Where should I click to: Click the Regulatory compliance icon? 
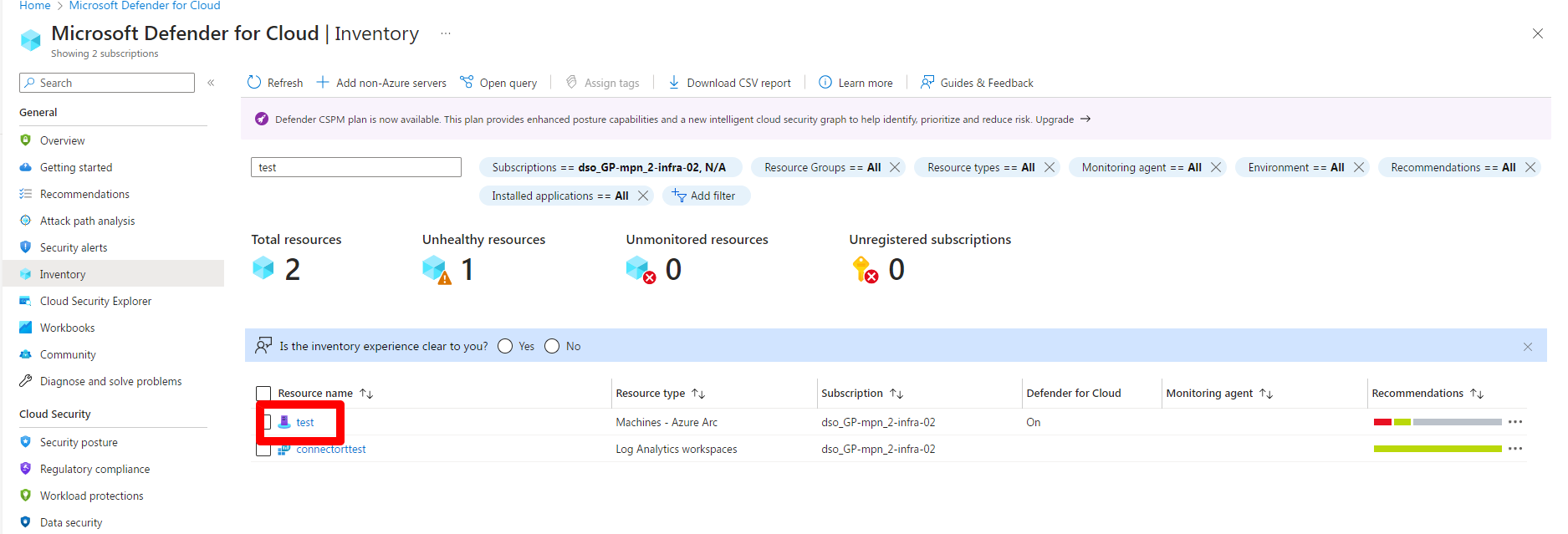[26, 469]
